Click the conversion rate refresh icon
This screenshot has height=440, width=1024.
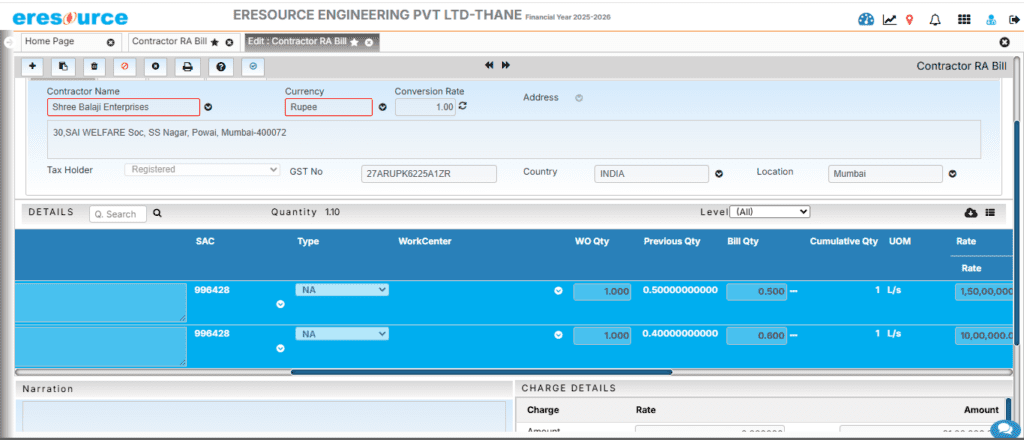[463, 106]
